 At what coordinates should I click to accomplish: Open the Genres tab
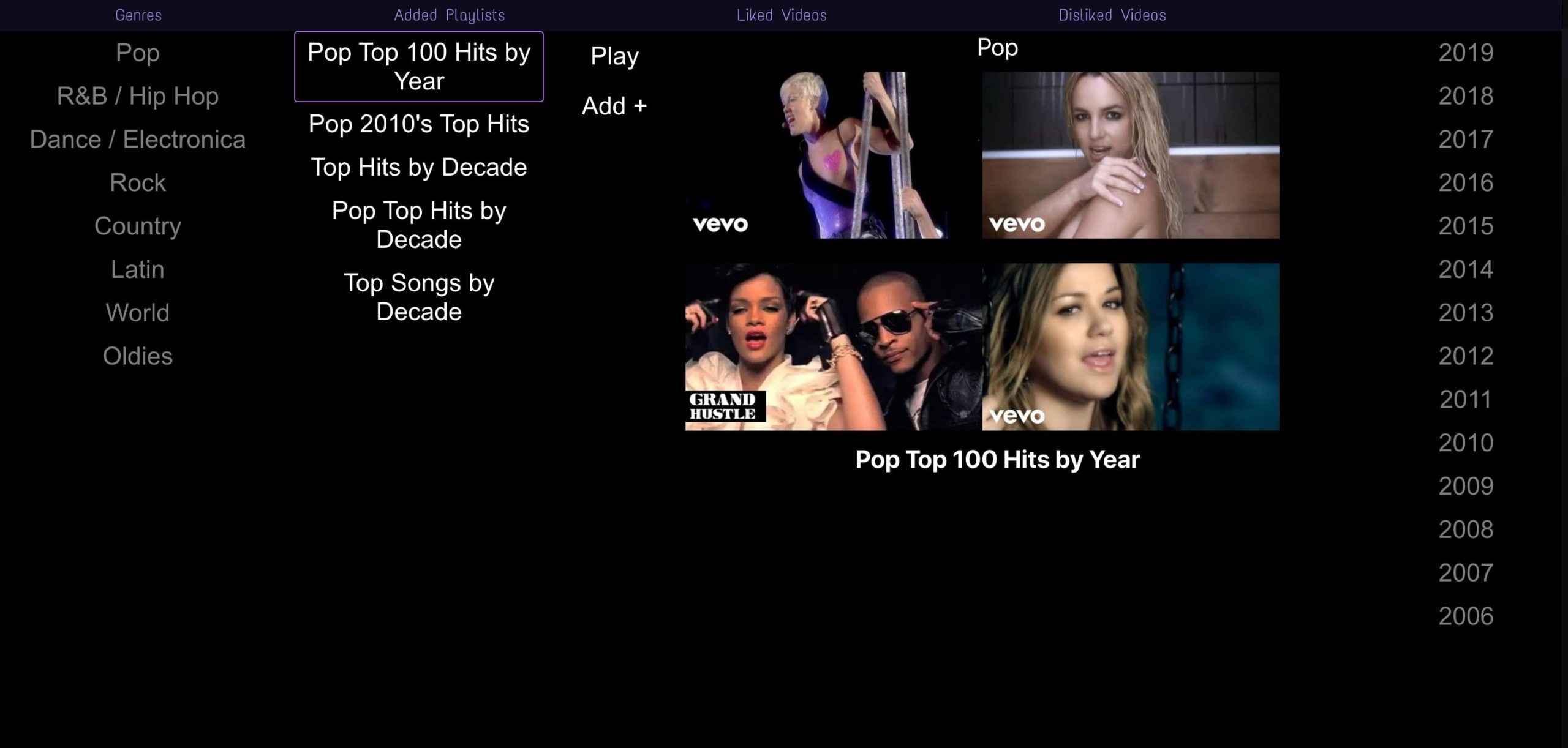click(138, 15)
